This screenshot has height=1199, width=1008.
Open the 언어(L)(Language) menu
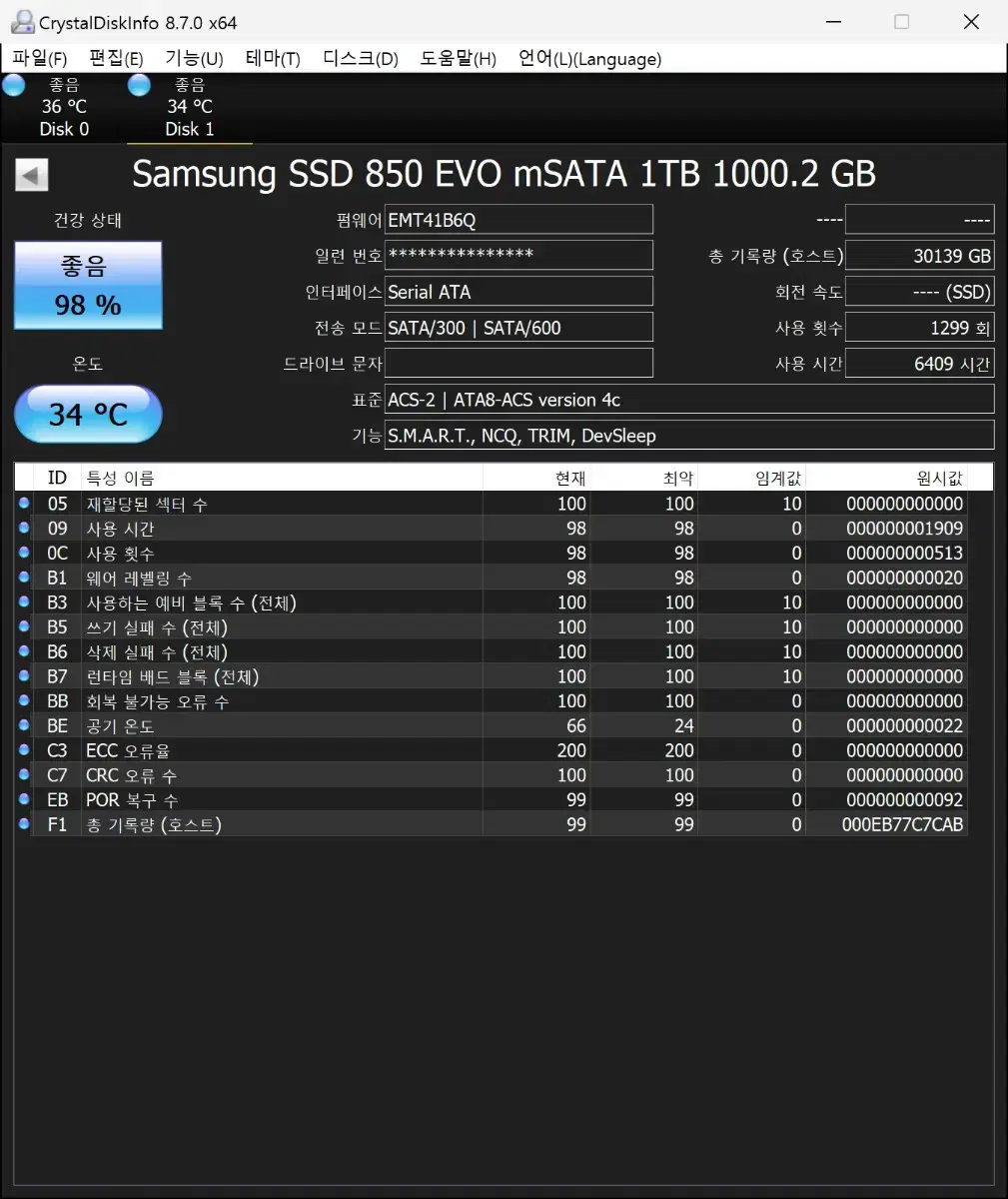[589, 59]
